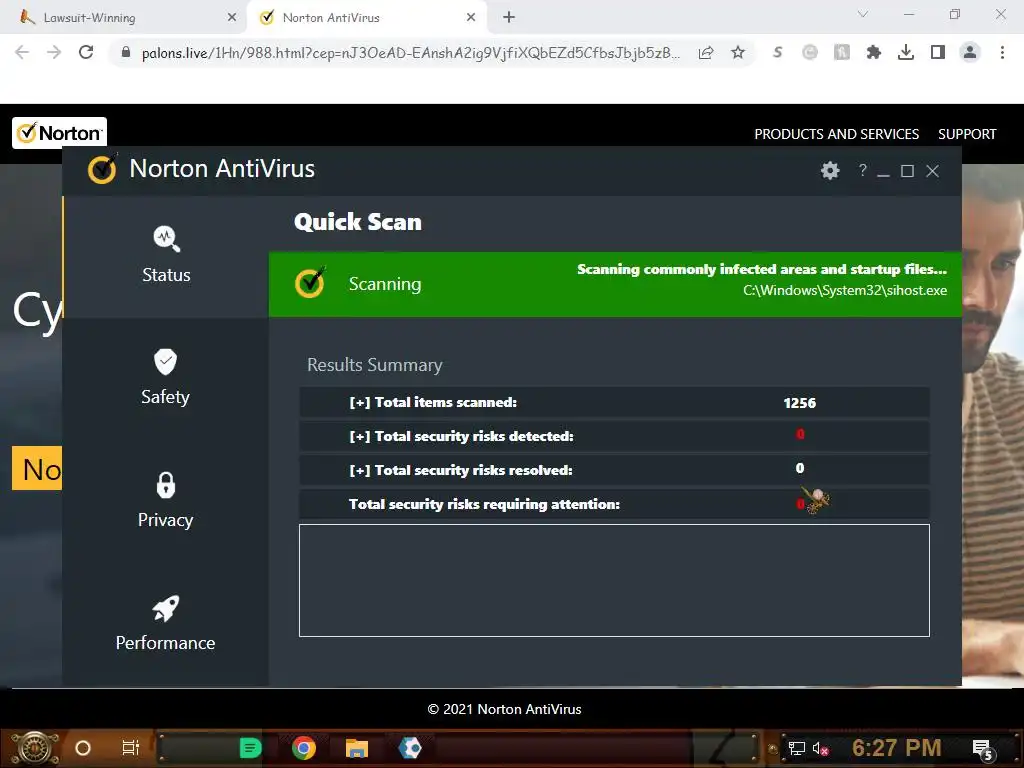Open File Explorer from the taskbar
The image size is (1024, 768).
(357, 748)
